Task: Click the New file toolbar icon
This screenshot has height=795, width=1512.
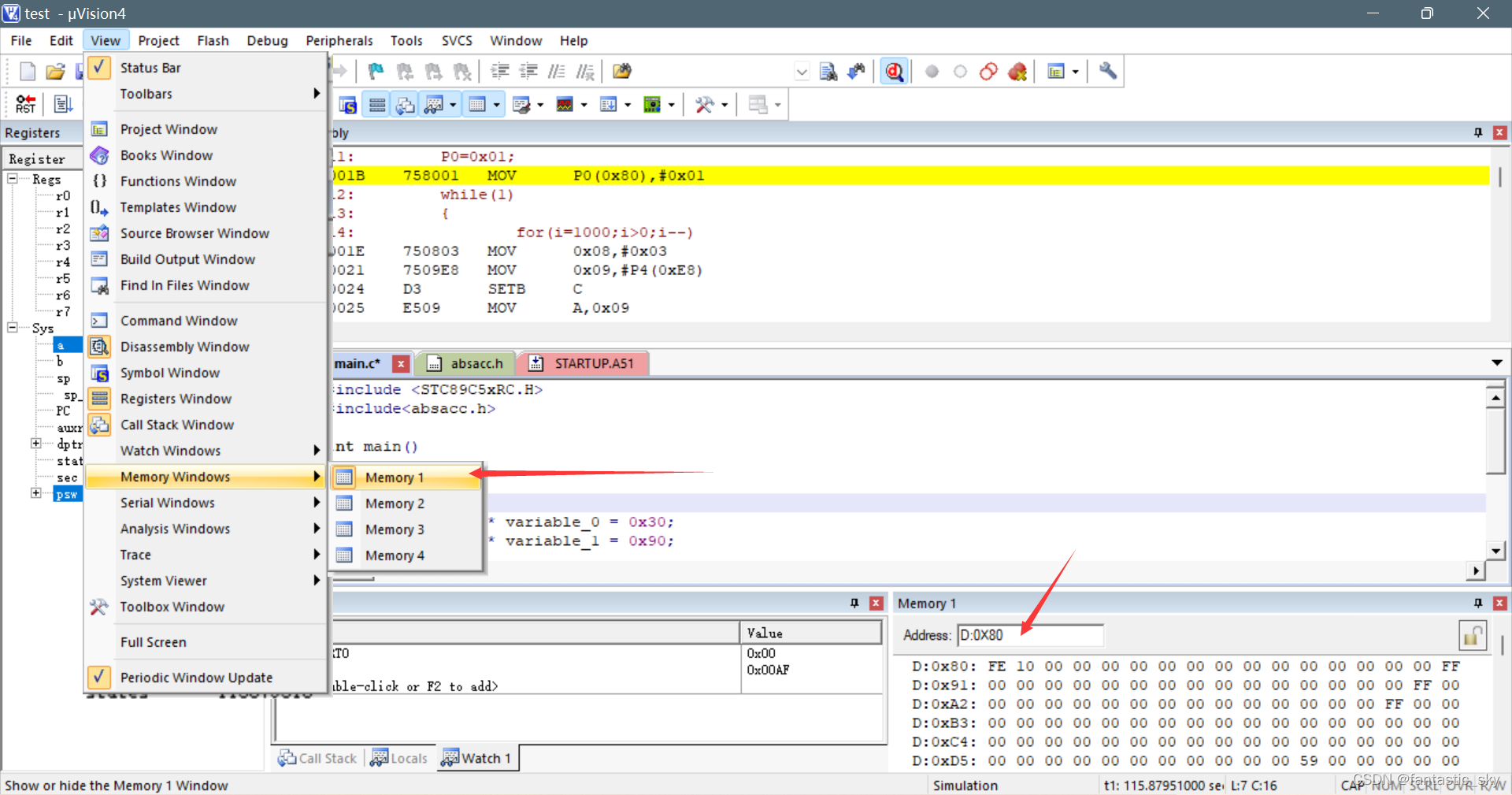Action: [x=28, y=72]
